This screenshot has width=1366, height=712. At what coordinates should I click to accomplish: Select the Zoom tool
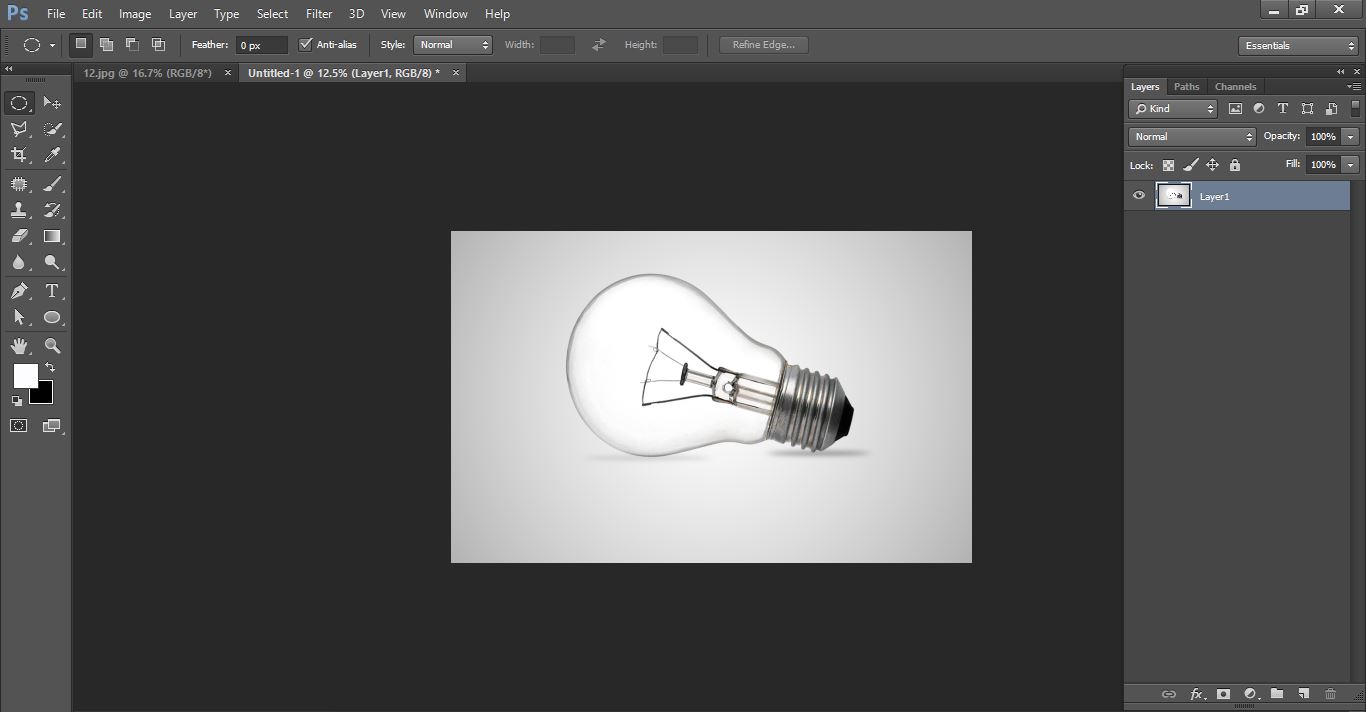[51, 346]
